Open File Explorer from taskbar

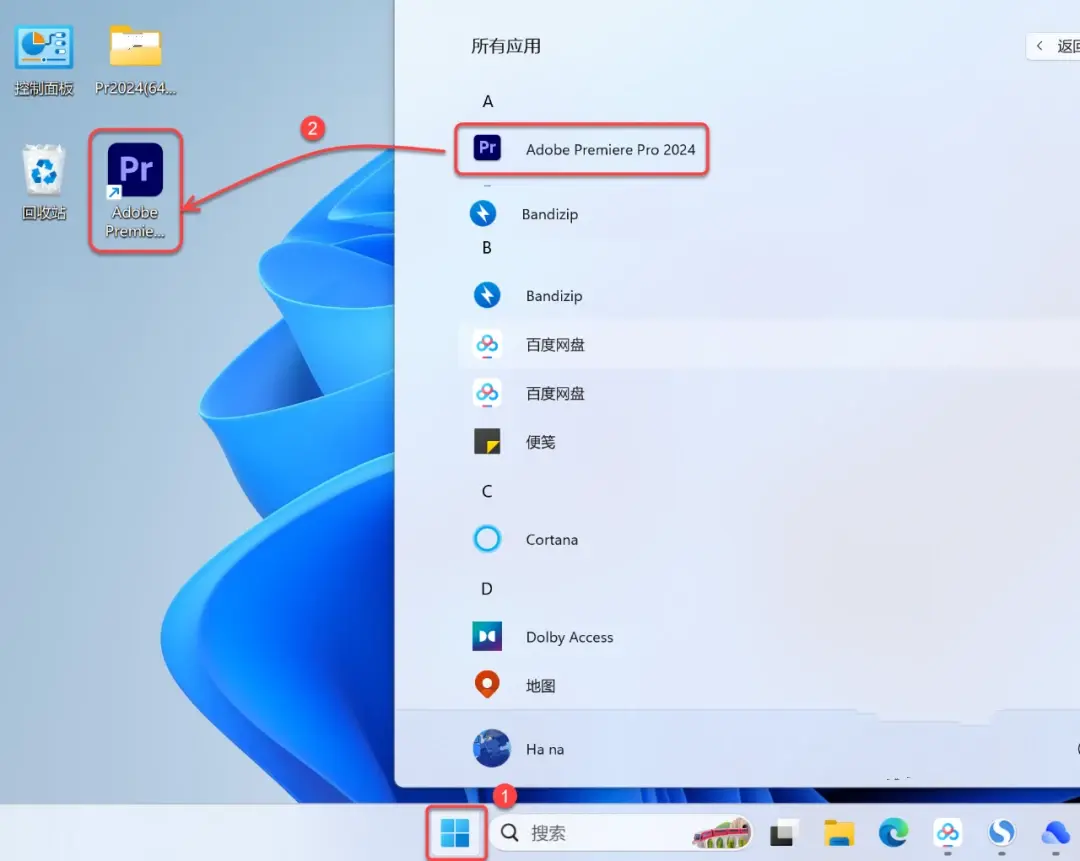click(x=838, y=833)
